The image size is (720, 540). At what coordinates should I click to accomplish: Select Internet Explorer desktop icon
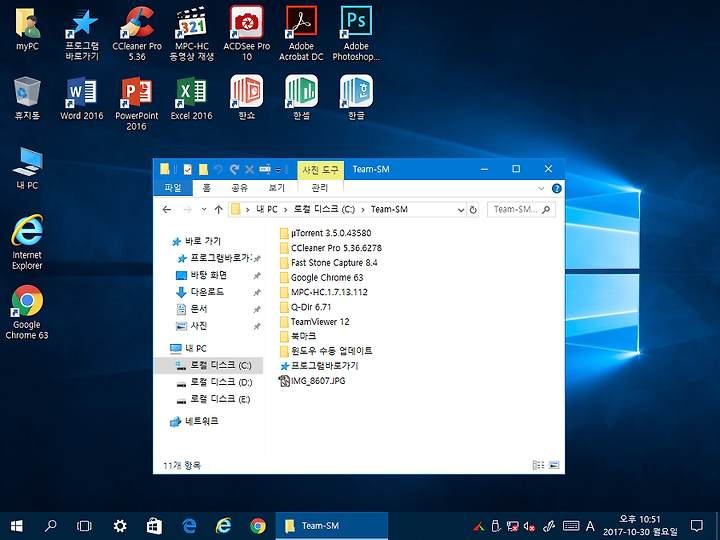(x=27, y=242)
